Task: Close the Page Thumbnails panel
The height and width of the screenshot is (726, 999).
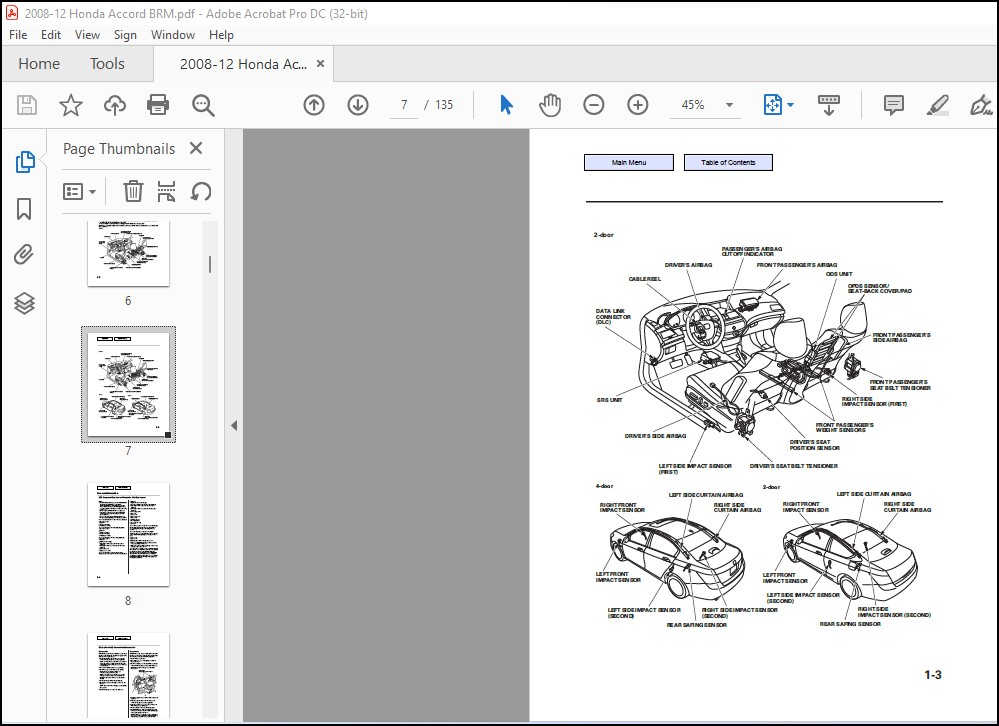Action: click(x=196, y=148)
